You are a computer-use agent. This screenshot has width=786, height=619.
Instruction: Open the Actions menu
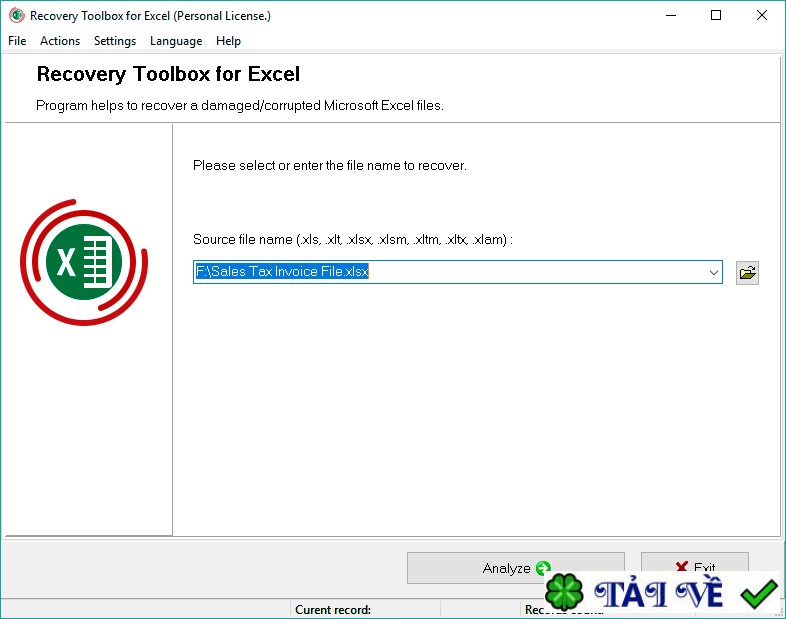coord(60,41)
